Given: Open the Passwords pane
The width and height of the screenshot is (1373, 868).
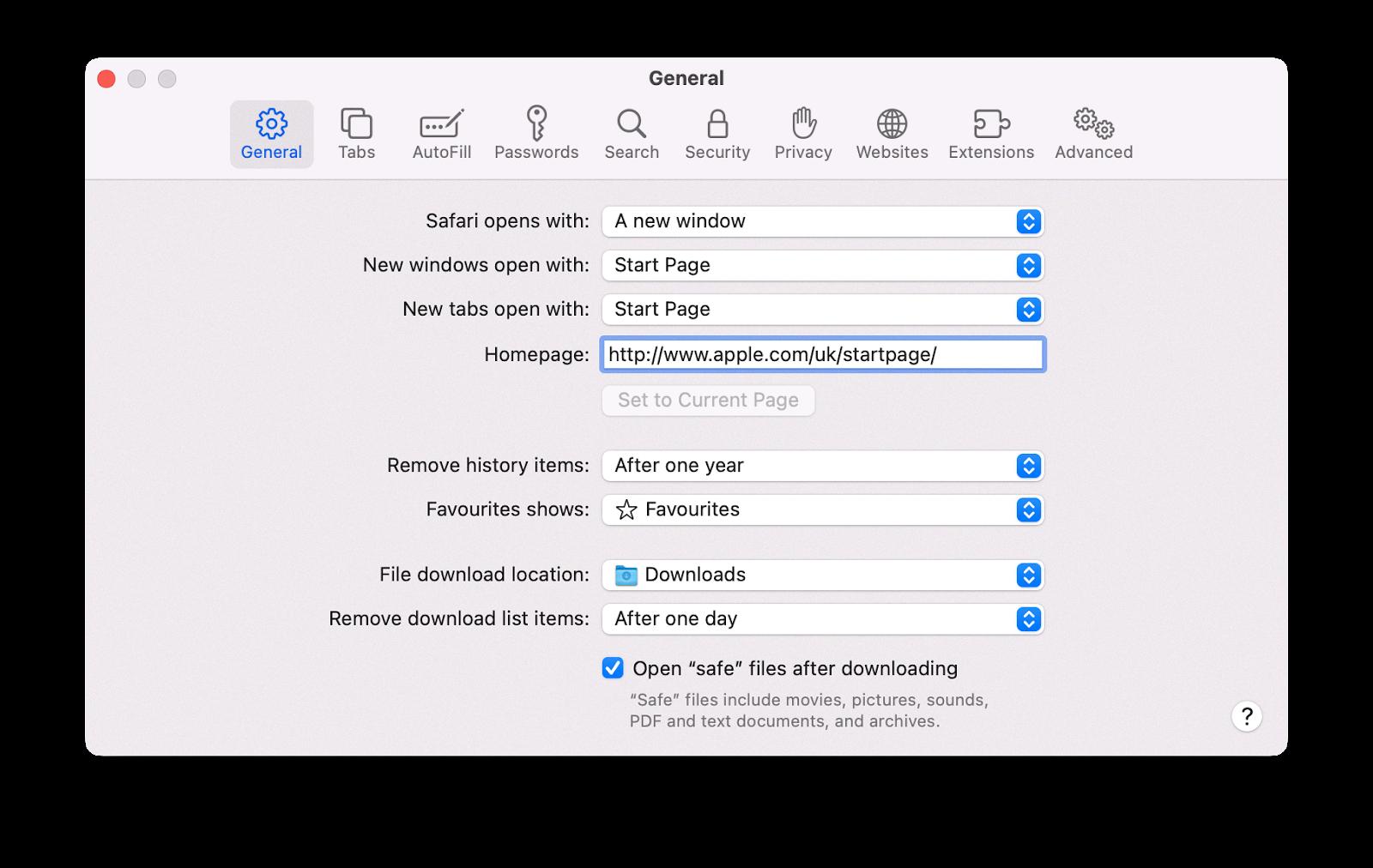Looking at the screenshot, I should click(x=536, y=133).
